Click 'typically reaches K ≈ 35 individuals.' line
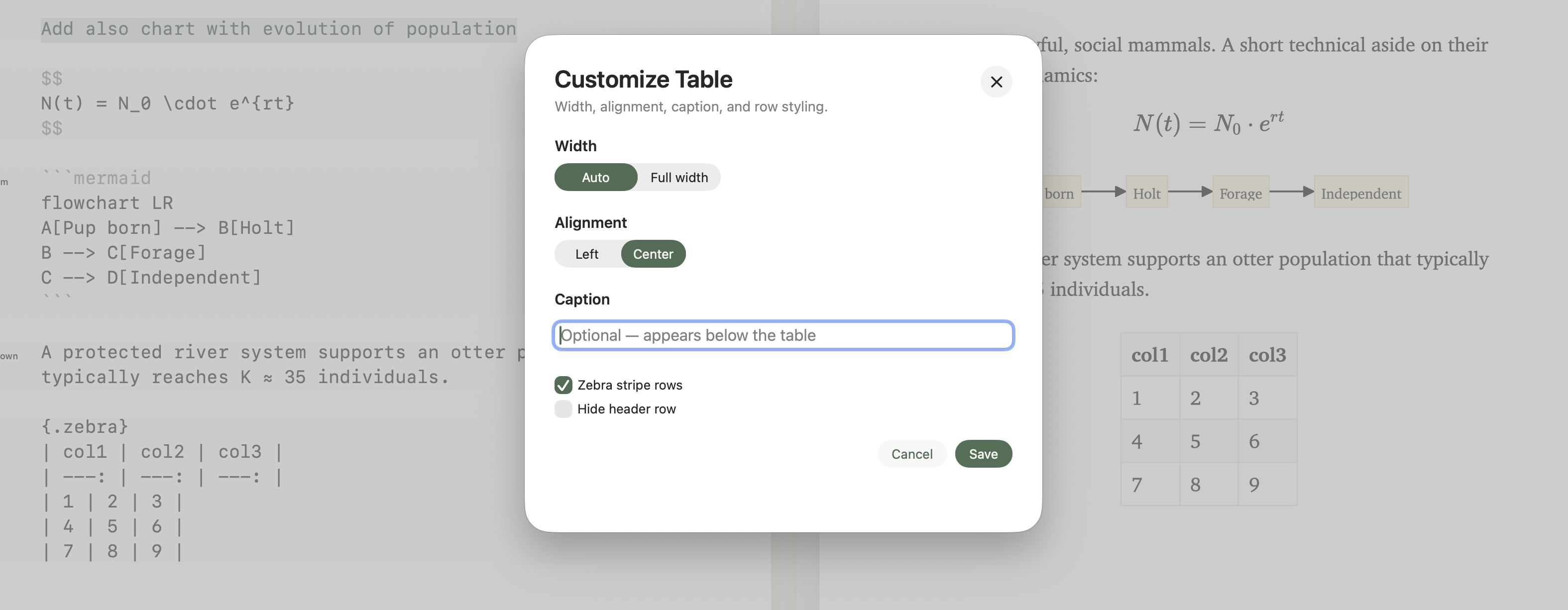This screenshot has height=610, width=1568. 245,377
